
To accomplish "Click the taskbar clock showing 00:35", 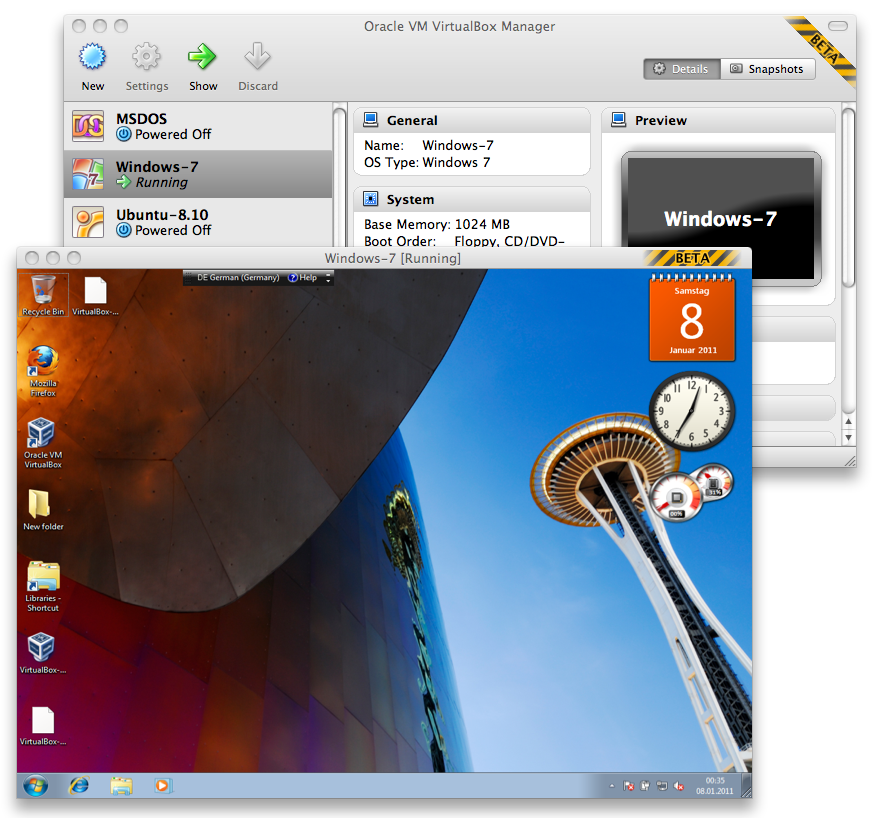I will [715, 786].
